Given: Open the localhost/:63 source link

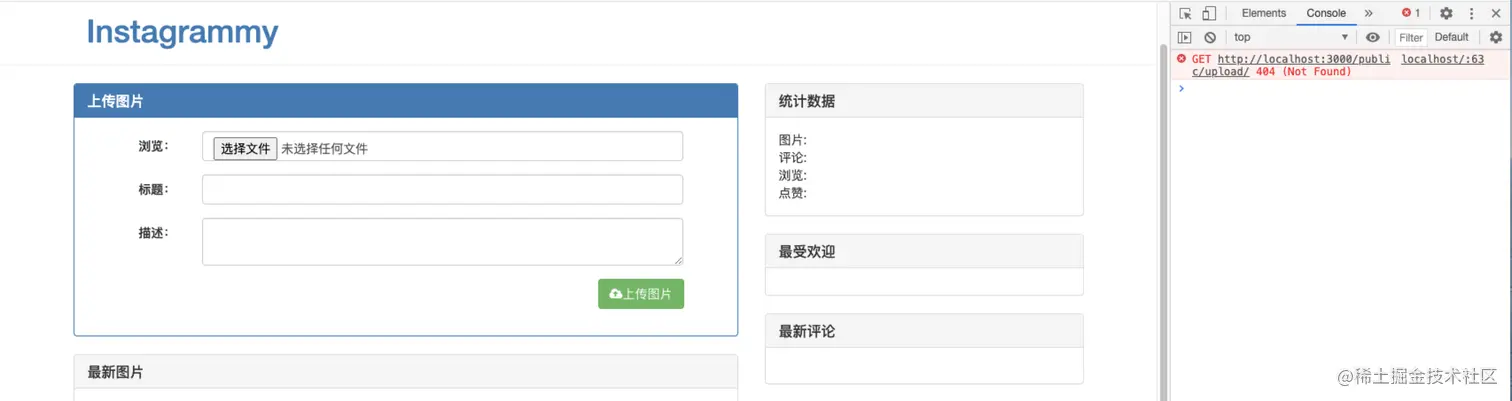Looking at the screenshot, I should pyautogui.click(x=1443, y=59).
